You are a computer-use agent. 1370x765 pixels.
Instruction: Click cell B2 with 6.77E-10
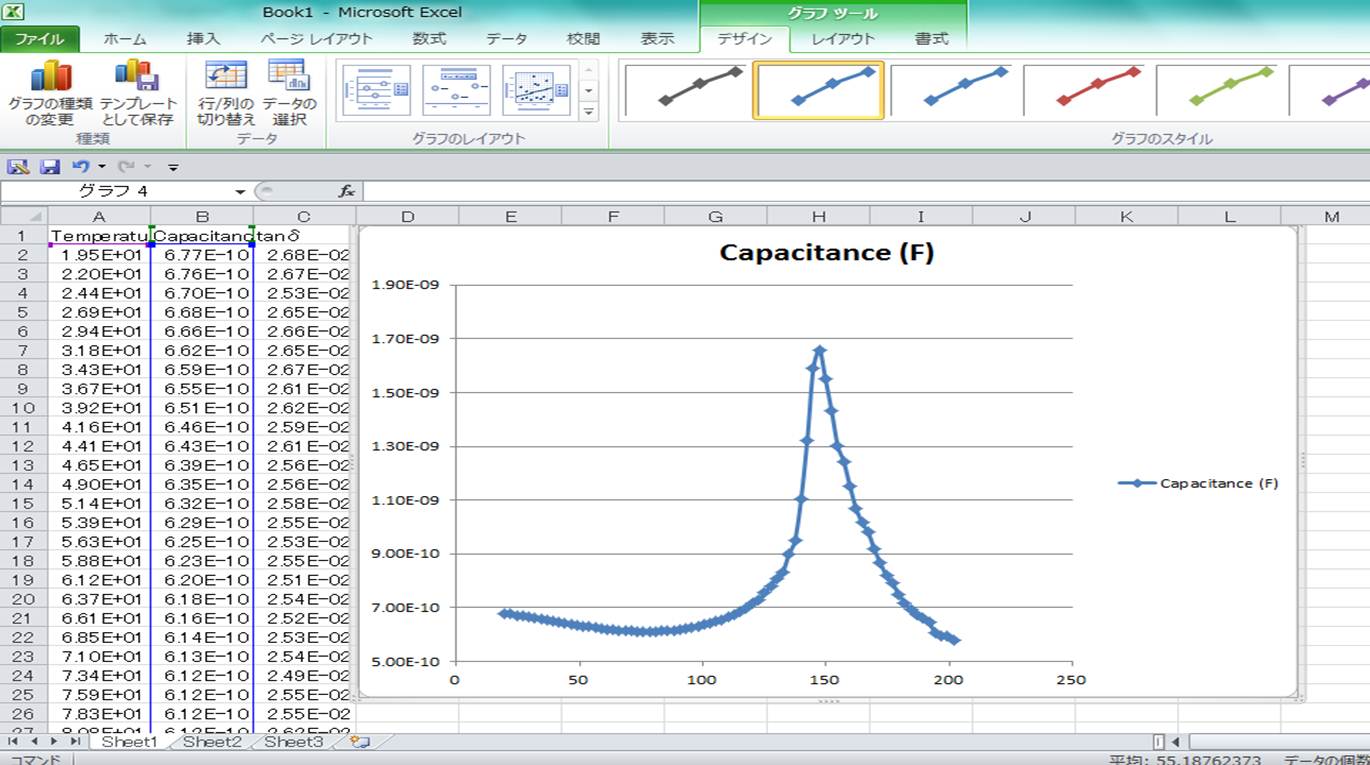coord(202,255)
